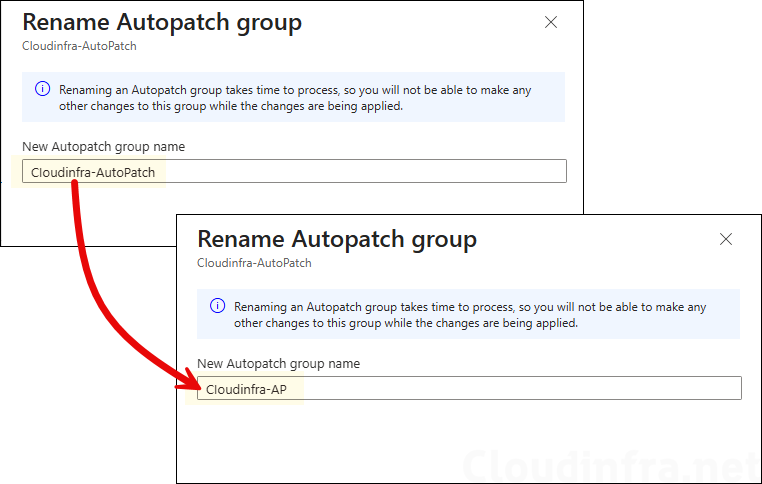Click the background dialog's Rename Autopatch group title
Screen dimensions: 762x484
click(162, 22)
